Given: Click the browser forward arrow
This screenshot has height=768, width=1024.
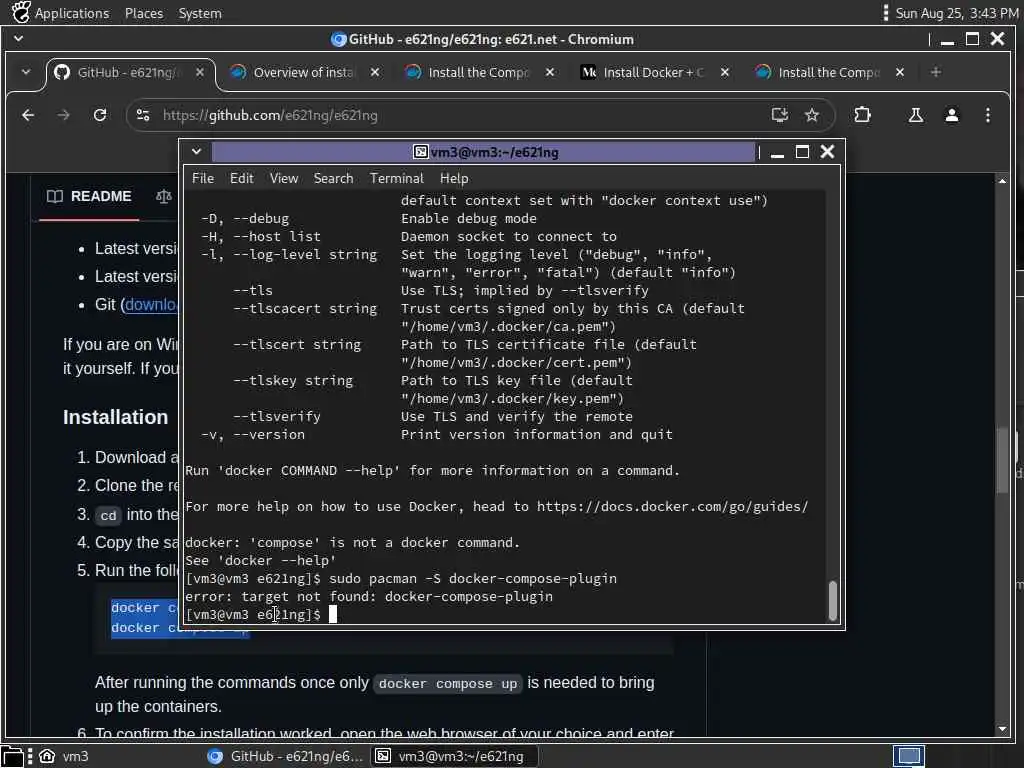Looking at the screenshot, I should click(x=63, y=116).
